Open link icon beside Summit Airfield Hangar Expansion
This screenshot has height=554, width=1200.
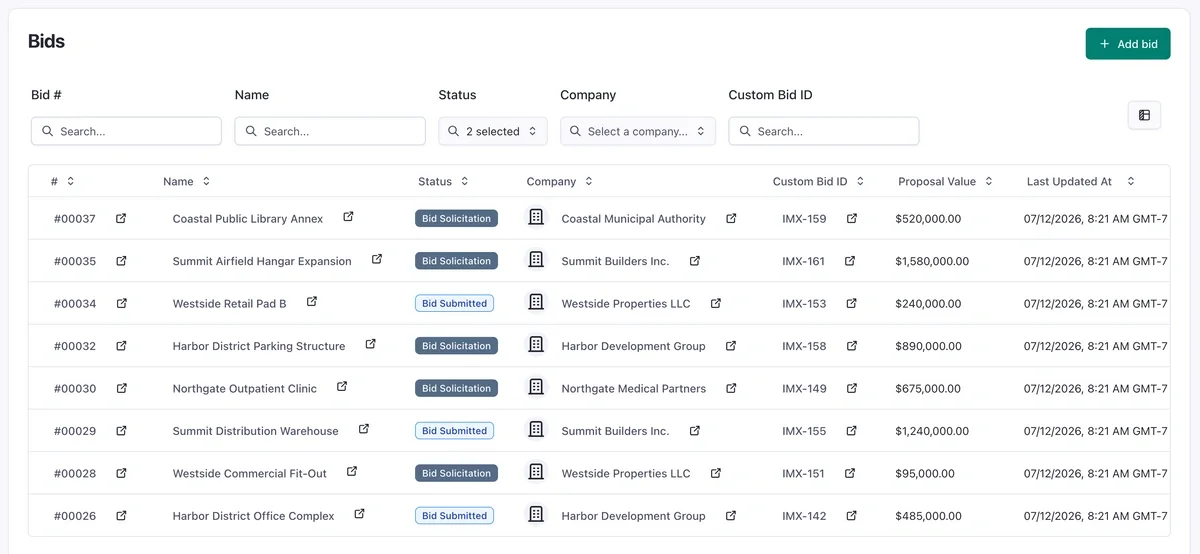pyautogui.click(x=377, y=259)
